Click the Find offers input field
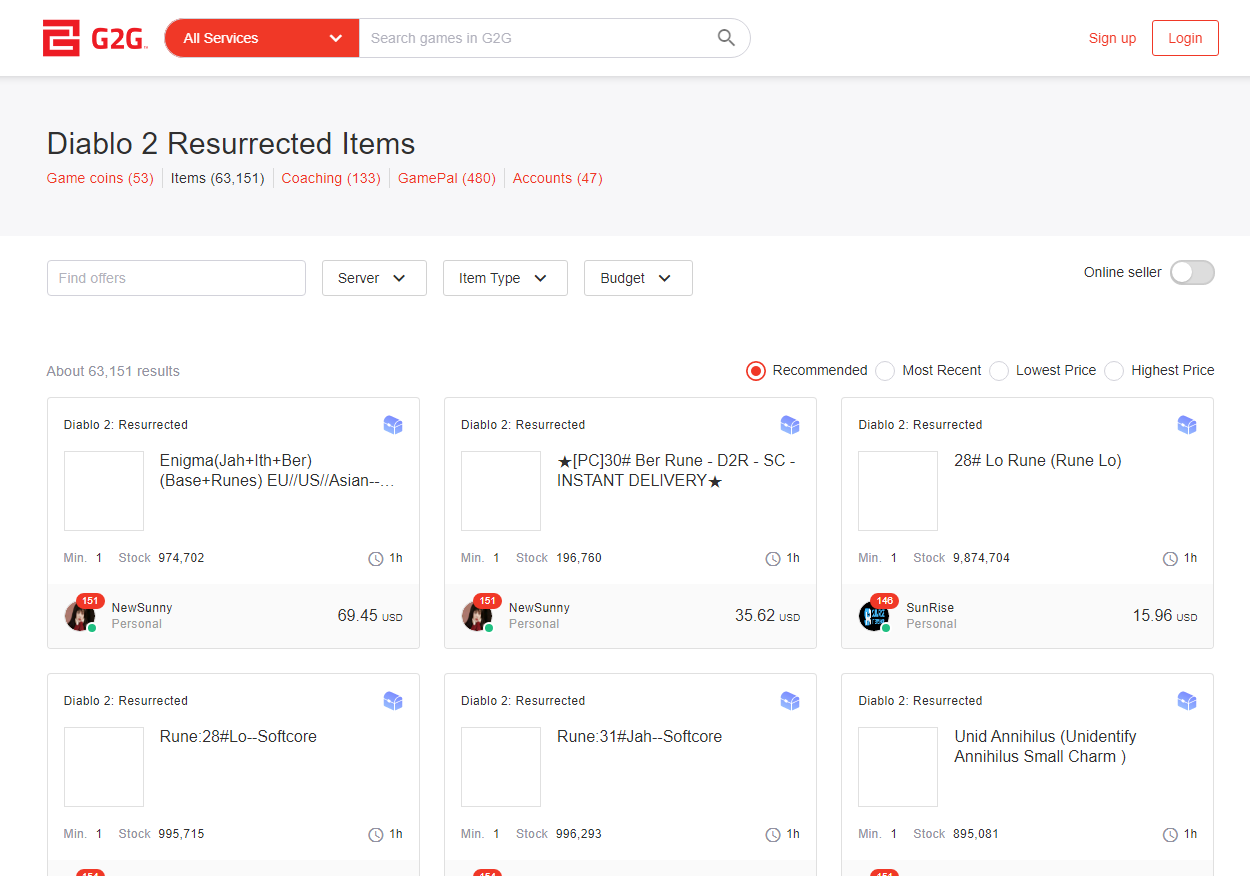1250x876 pixels. [x=176, y=278]
